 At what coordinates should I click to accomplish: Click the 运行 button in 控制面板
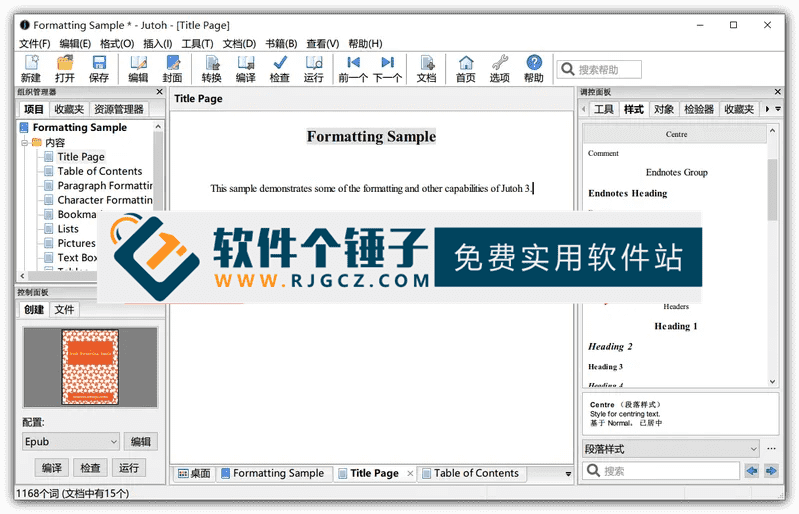(129, 468)
